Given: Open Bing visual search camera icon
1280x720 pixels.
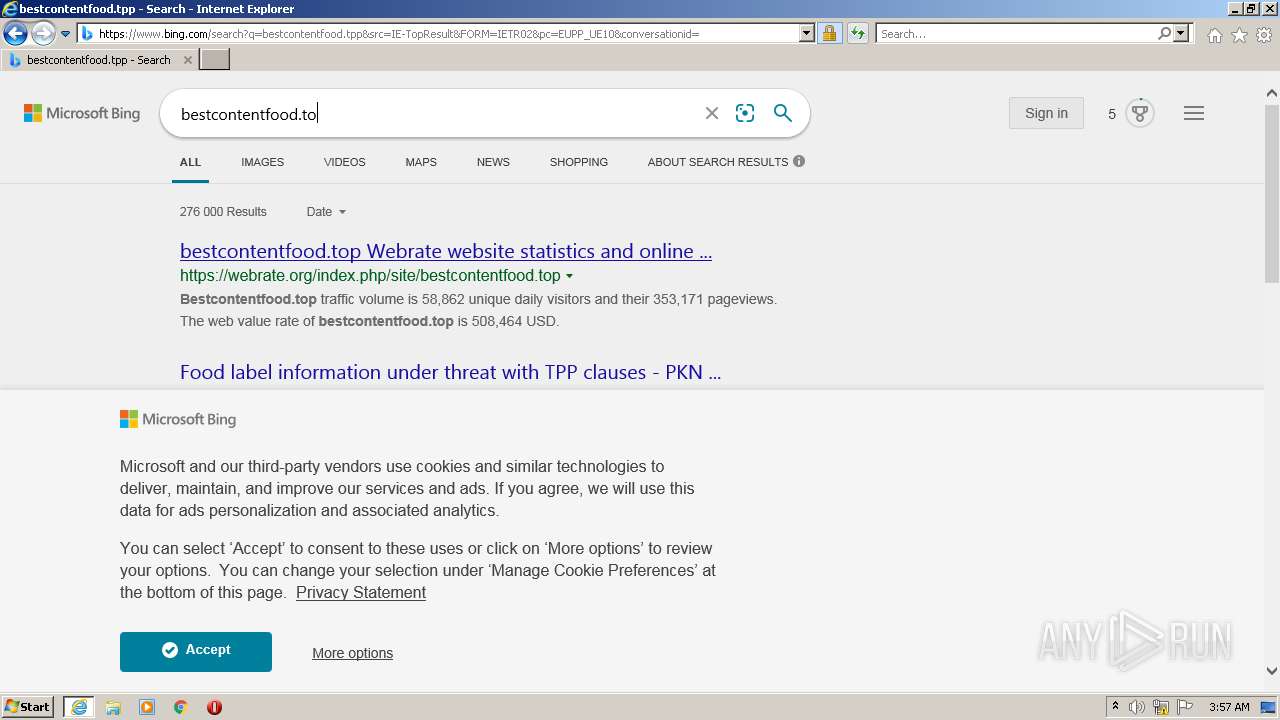Looking at the screenshot, I should (745, 114).
